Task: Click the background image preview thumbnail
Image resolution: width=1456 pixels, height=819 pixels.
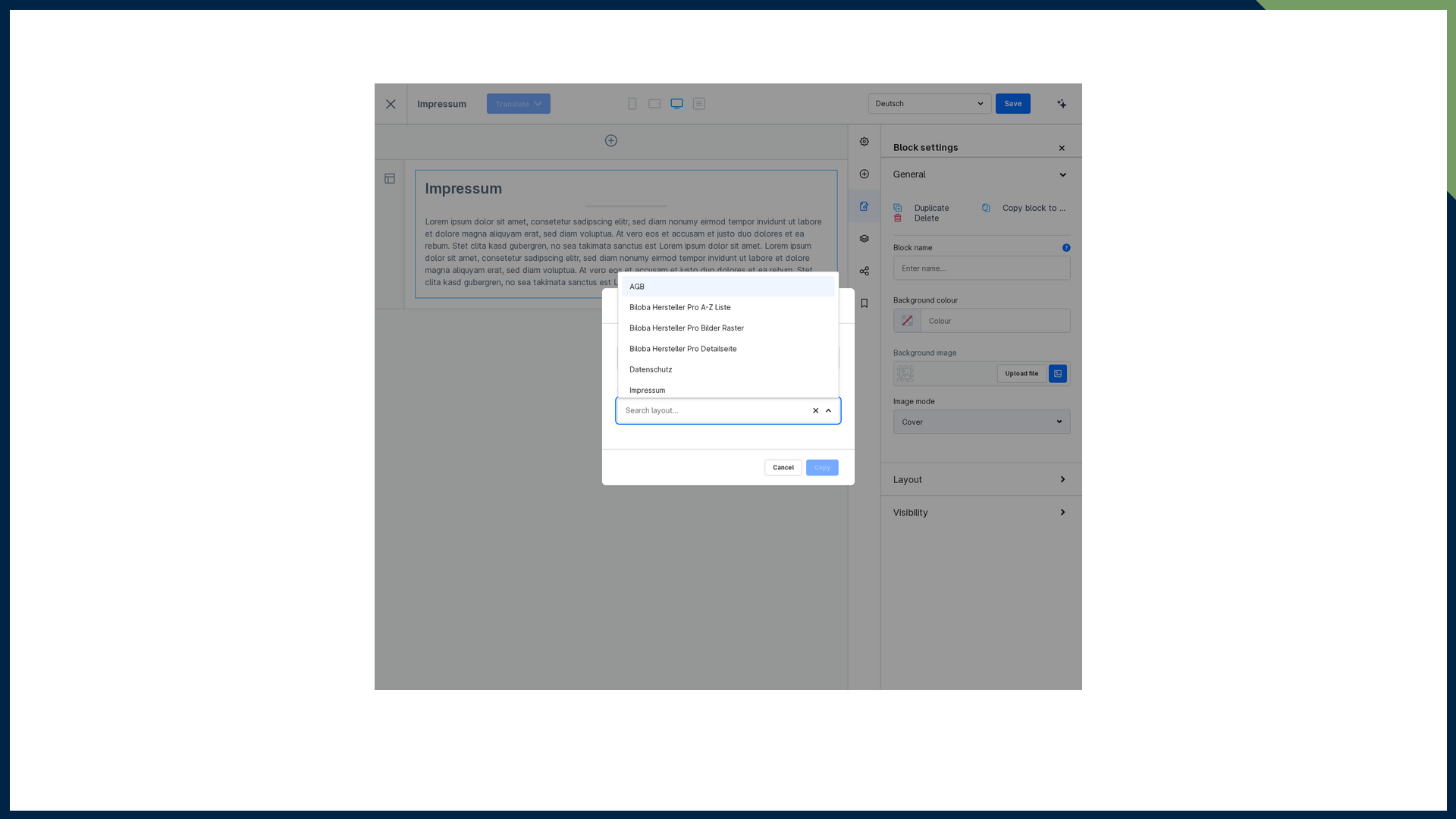Action: [905, 374]
